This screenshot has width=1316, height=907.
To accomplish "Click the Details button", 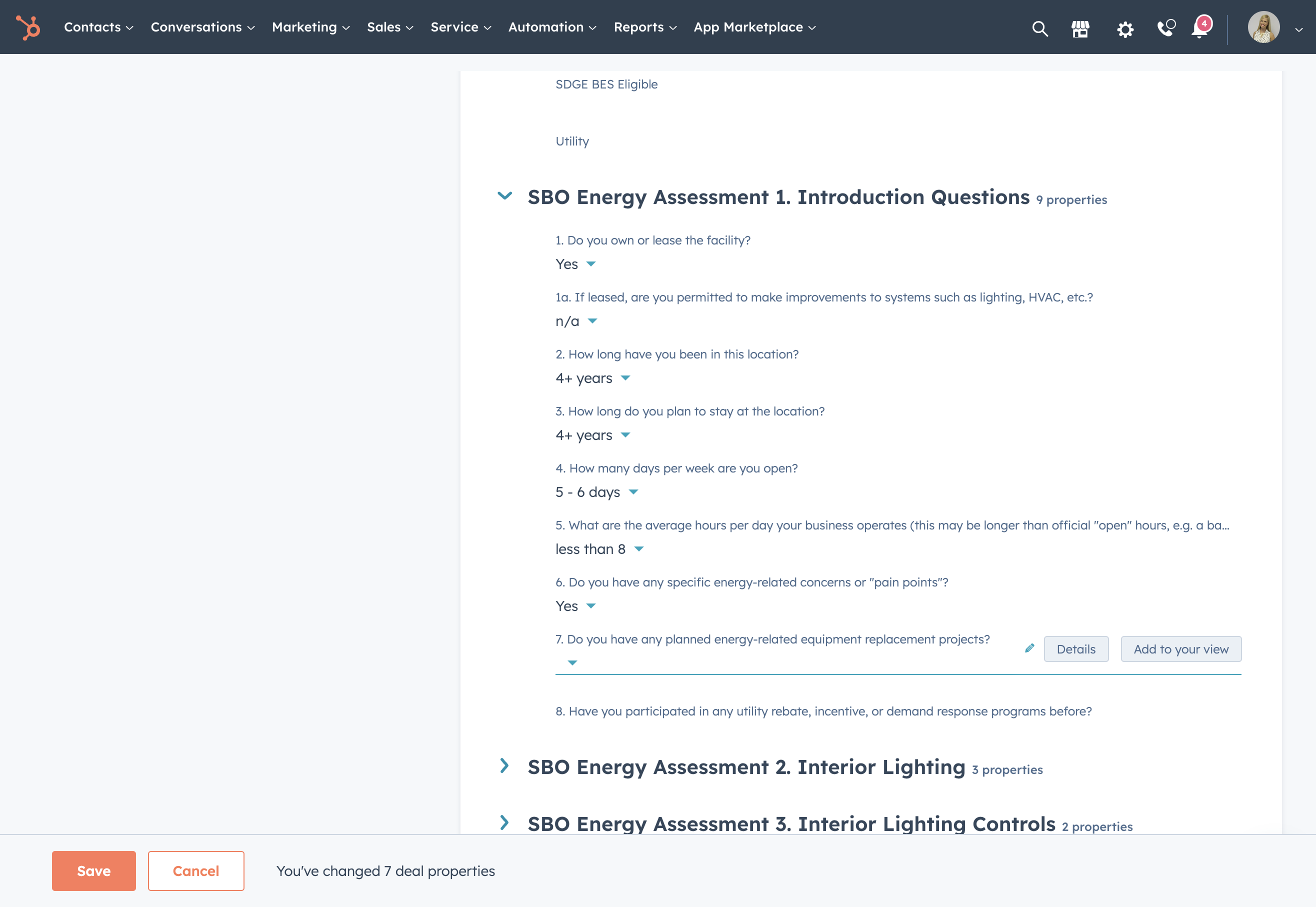I will [x=1076, y=649].
